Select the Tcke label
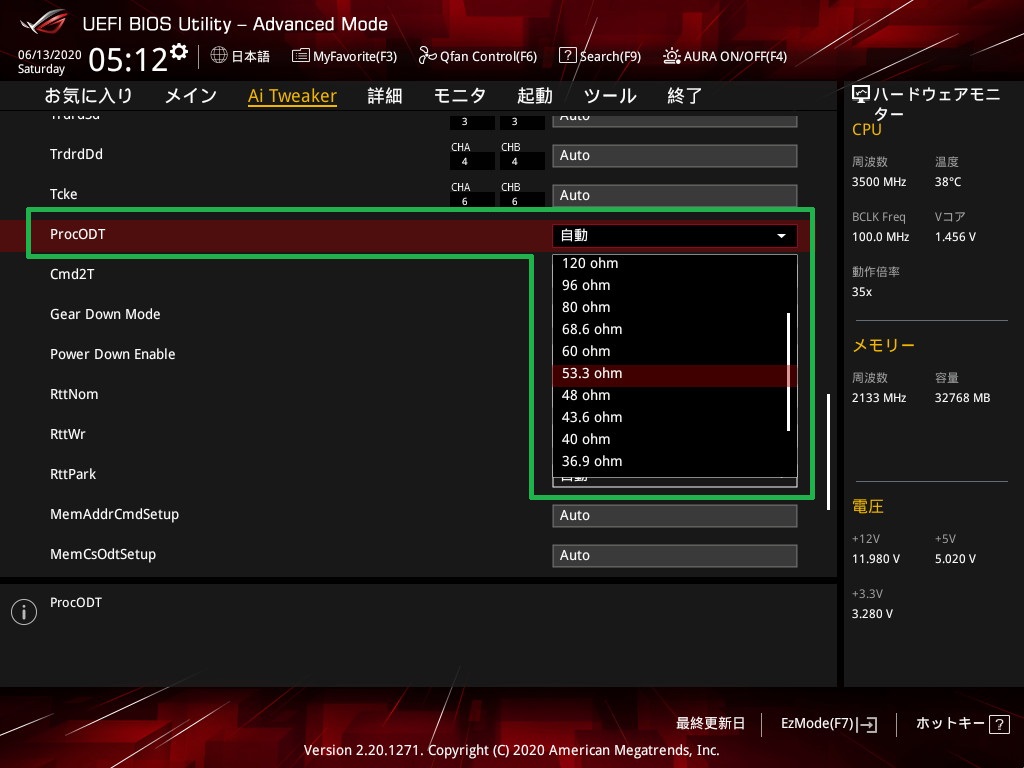Screen dimensions: 1024x768 point(63,194)
